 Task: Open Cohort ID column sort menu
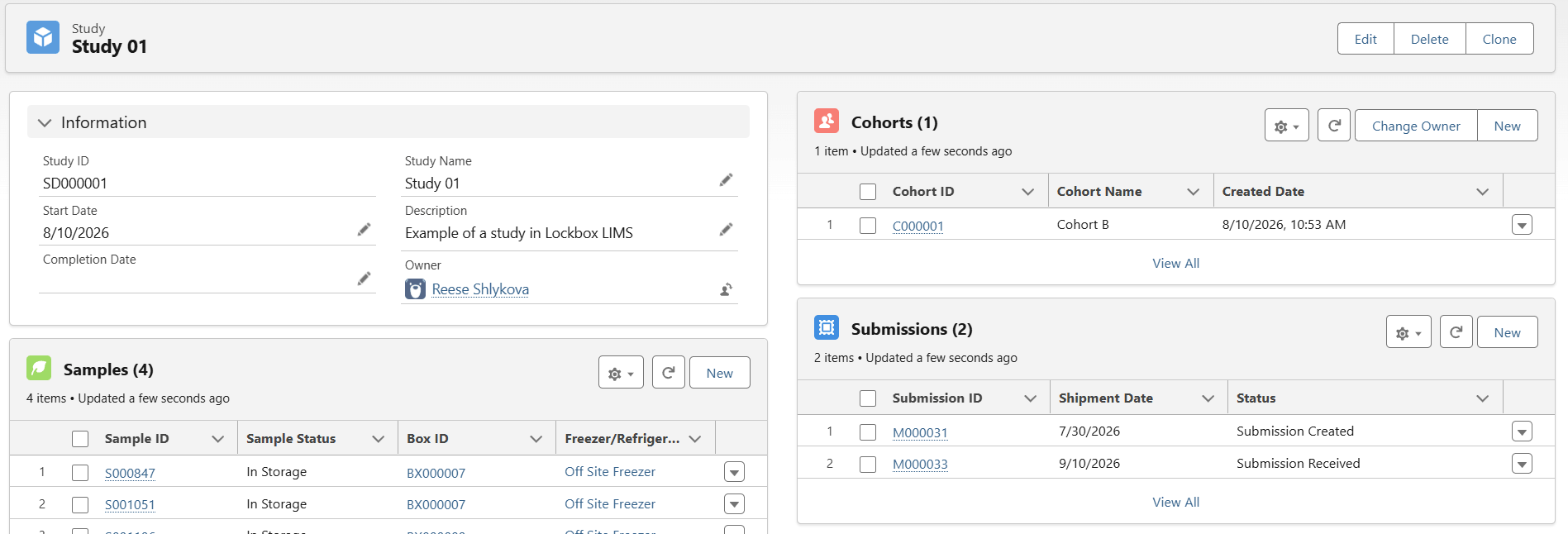coord(1027,192)
